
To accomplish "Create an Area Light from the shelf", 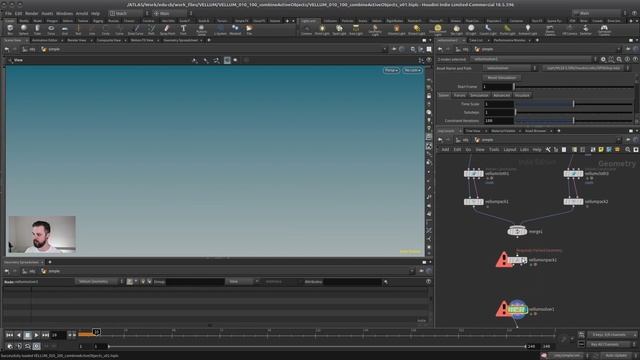I will click(x=356, y=29).
